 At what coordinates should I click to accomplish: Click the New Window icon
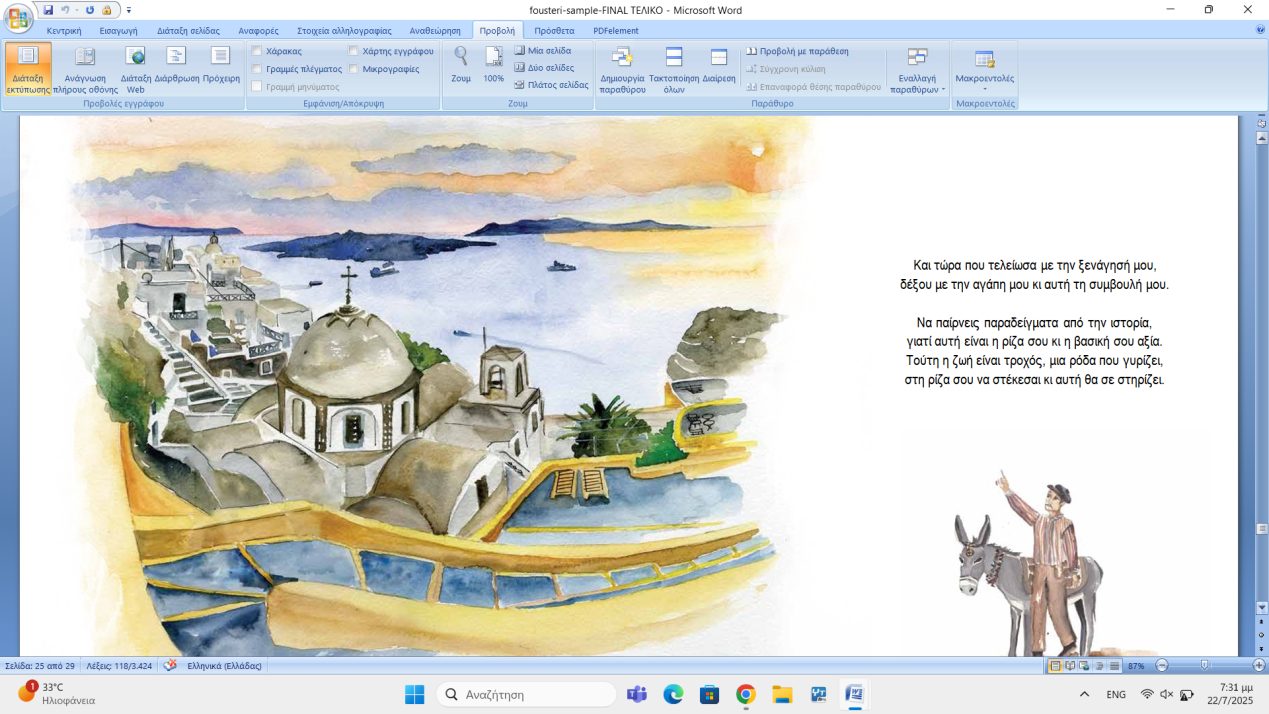coord(622,67)
